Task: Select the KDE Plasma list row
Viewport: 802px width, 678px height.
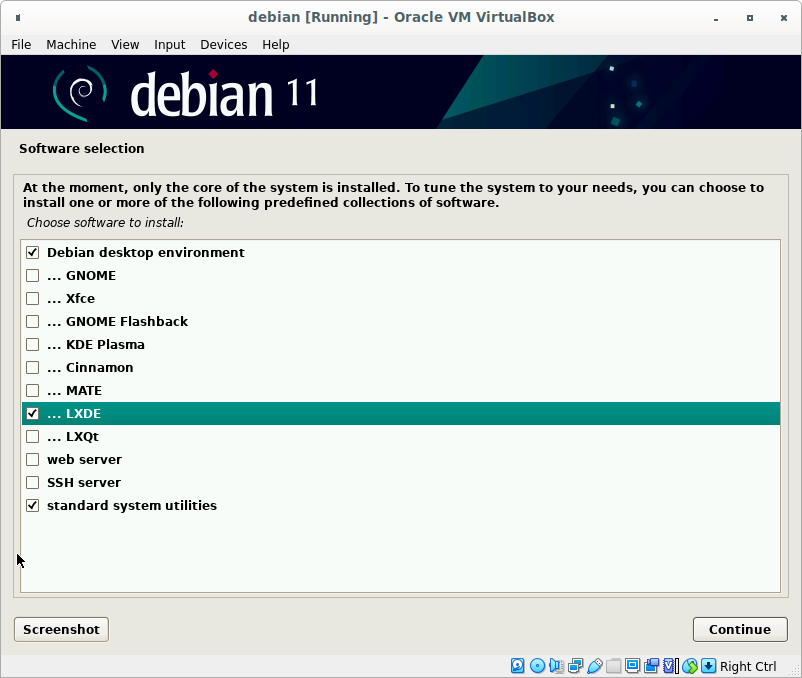Action: point(400,345)
